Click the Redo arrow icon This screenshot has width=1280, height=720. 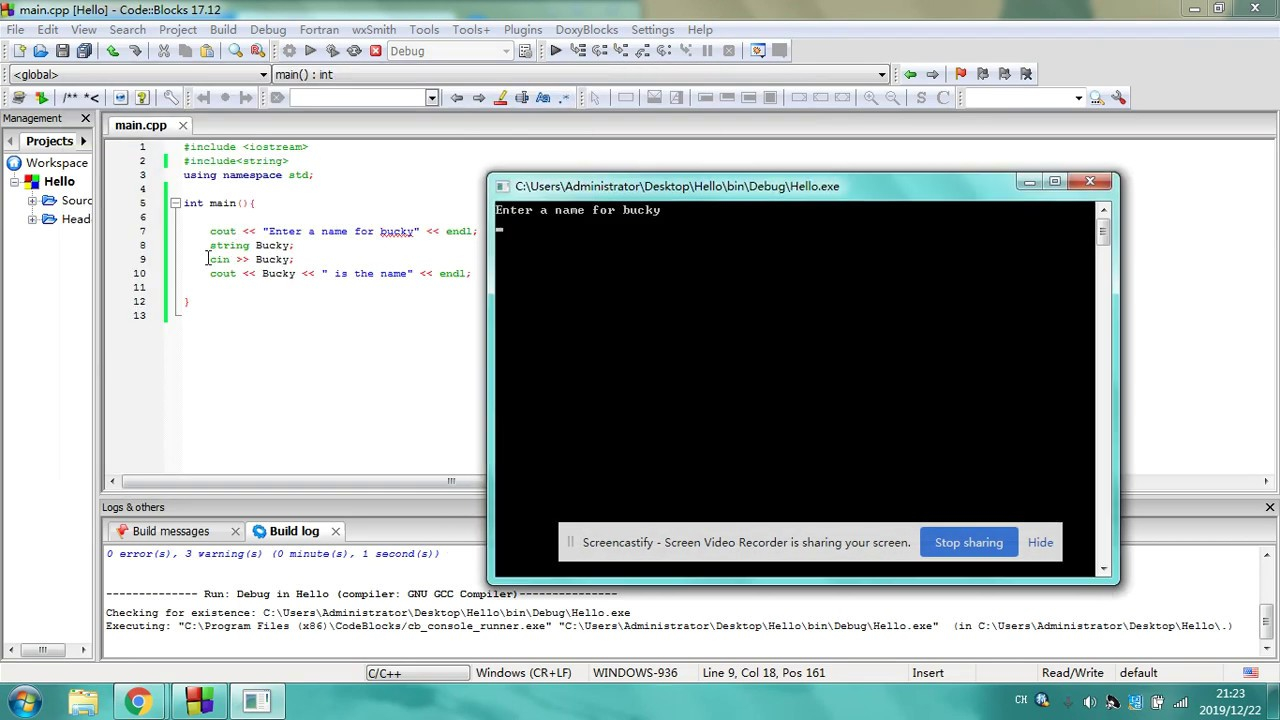(x=135, y=51)
